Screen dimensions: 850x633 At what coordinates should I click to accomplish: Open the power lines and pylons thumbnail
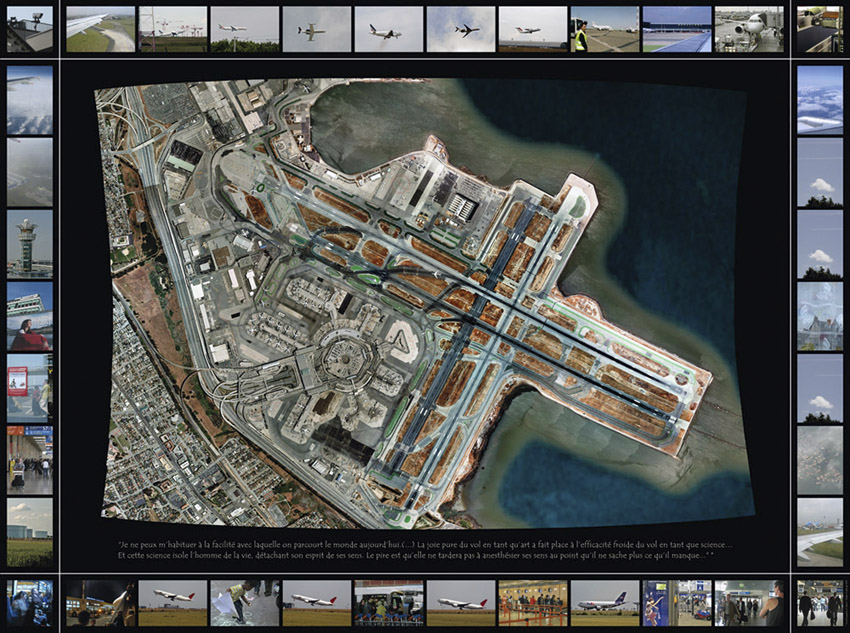[172, 29]
